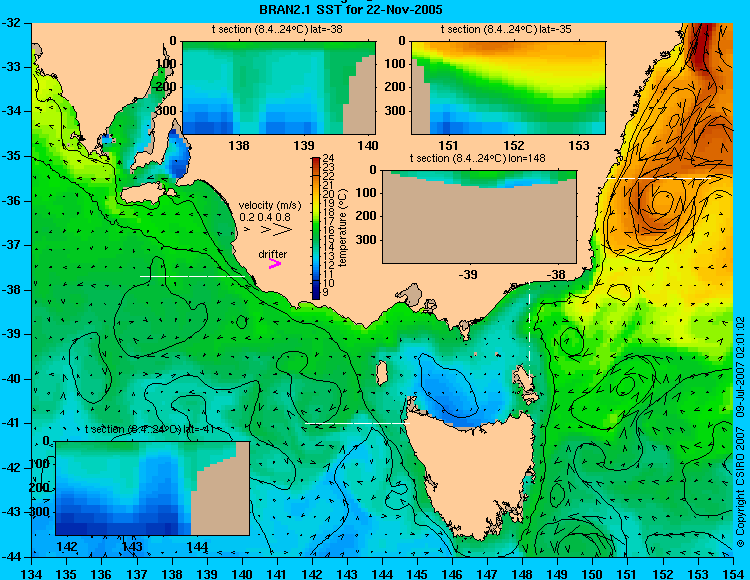Viewport: 750px width, 580px height.
Task: Click the magenta drifter arrow marker
Action: click(x=275, y=263)
